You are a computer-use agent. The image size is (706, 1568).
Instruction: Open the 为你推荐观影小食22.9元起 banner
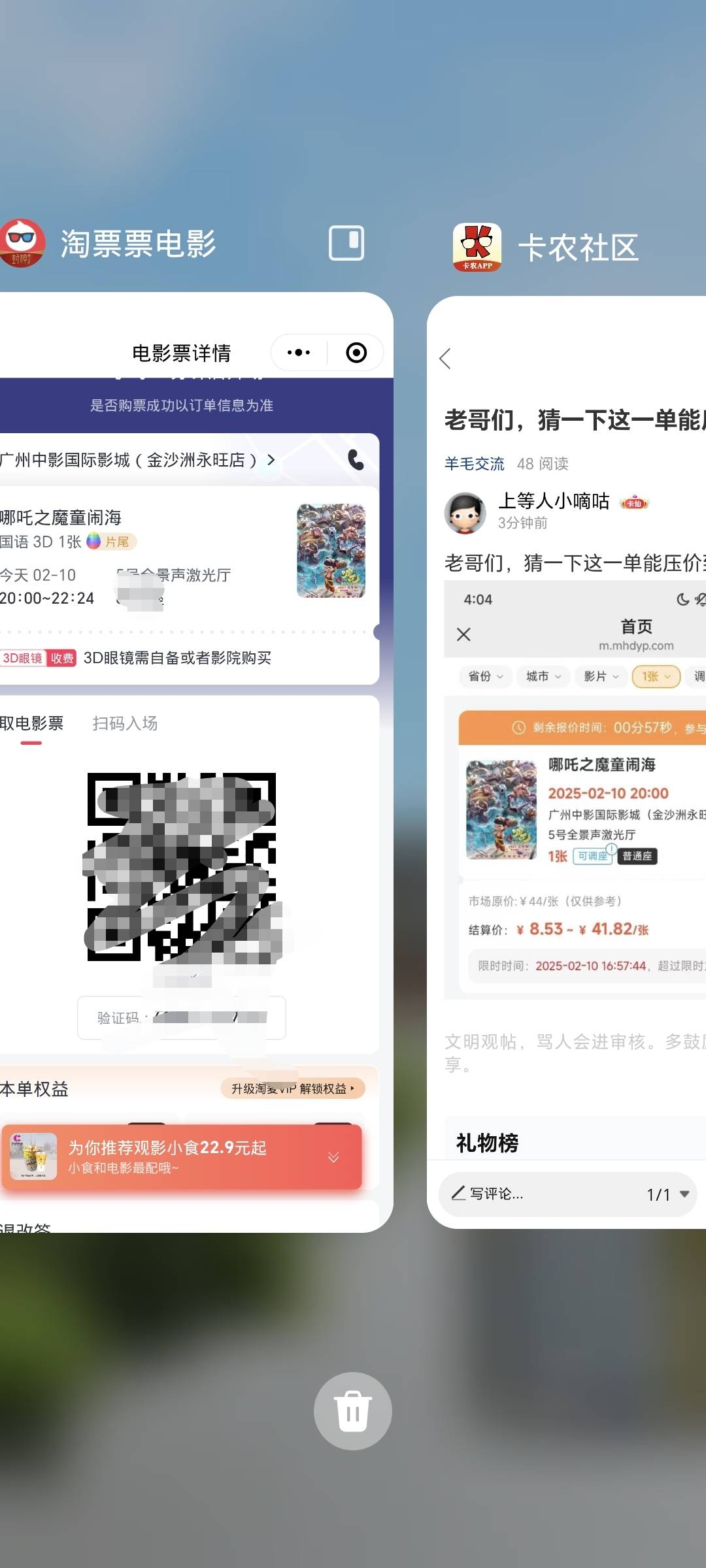click(x=182, y=1157)
